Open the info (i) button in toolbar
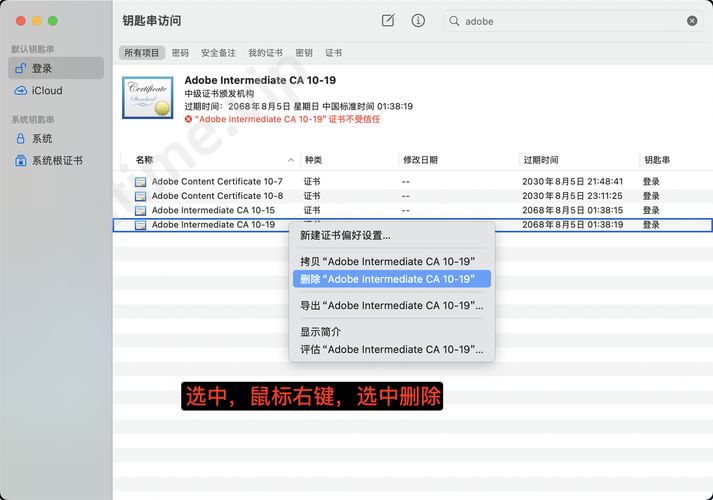 coord(418,20)
